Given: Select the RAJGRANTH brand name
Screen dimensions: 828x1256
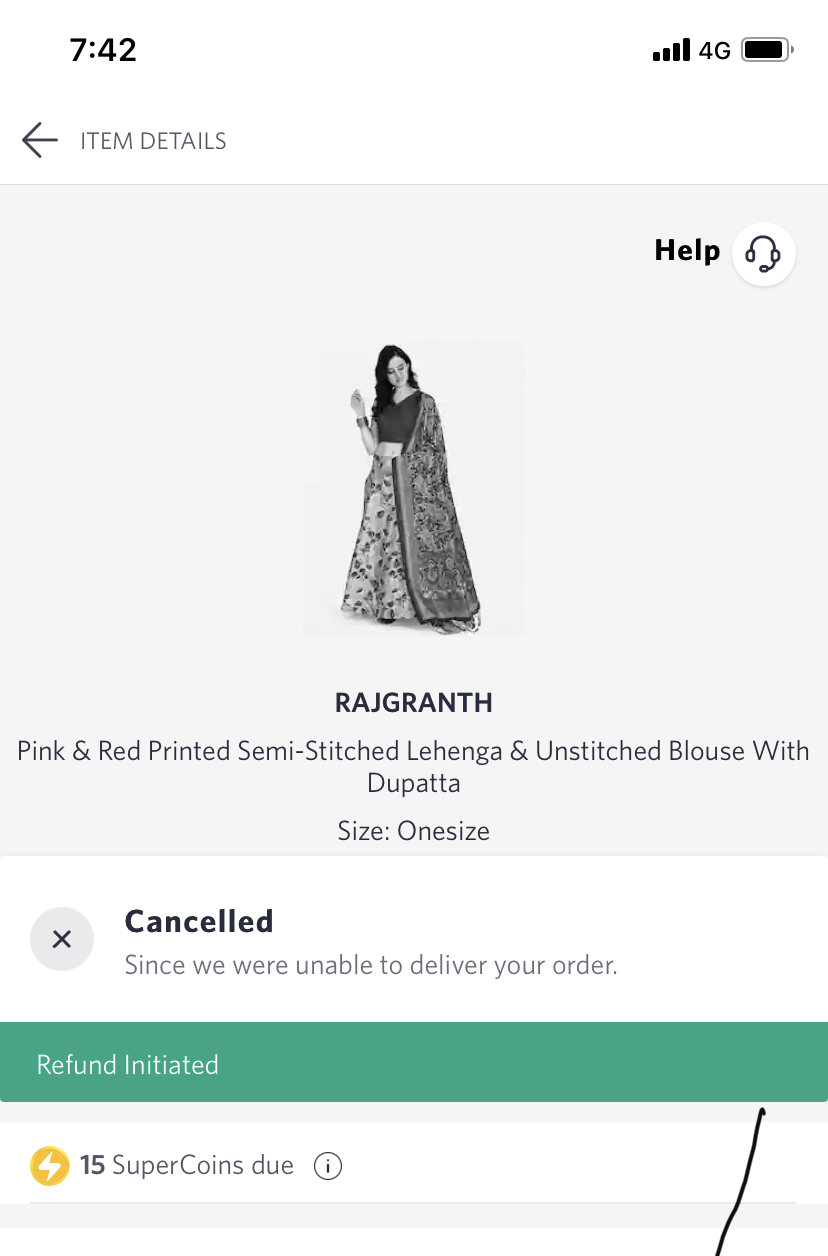Looking at the screenshot, I should click(414, 703).
